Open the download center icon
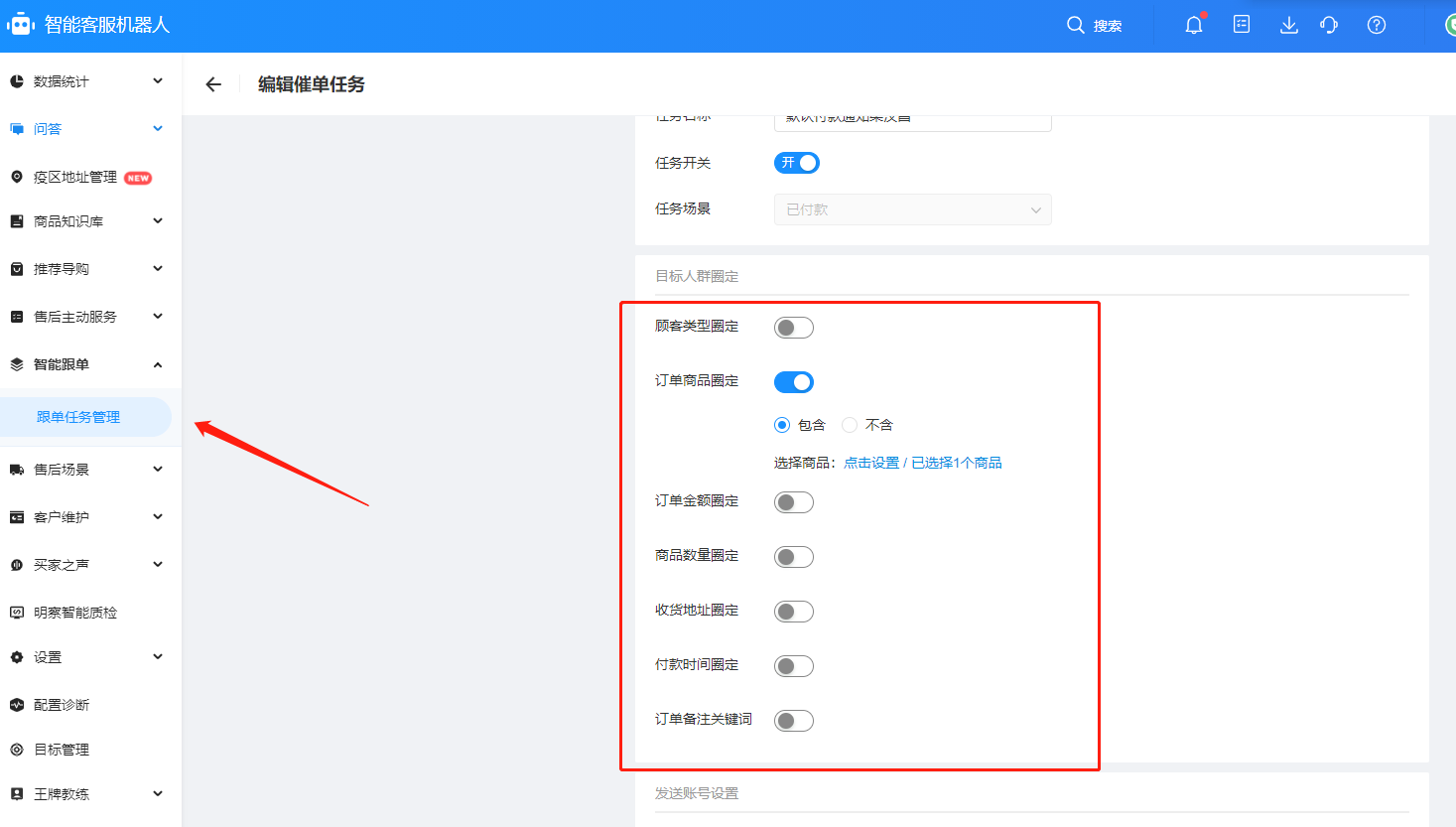The image size is (1456, 827). 1289,25
